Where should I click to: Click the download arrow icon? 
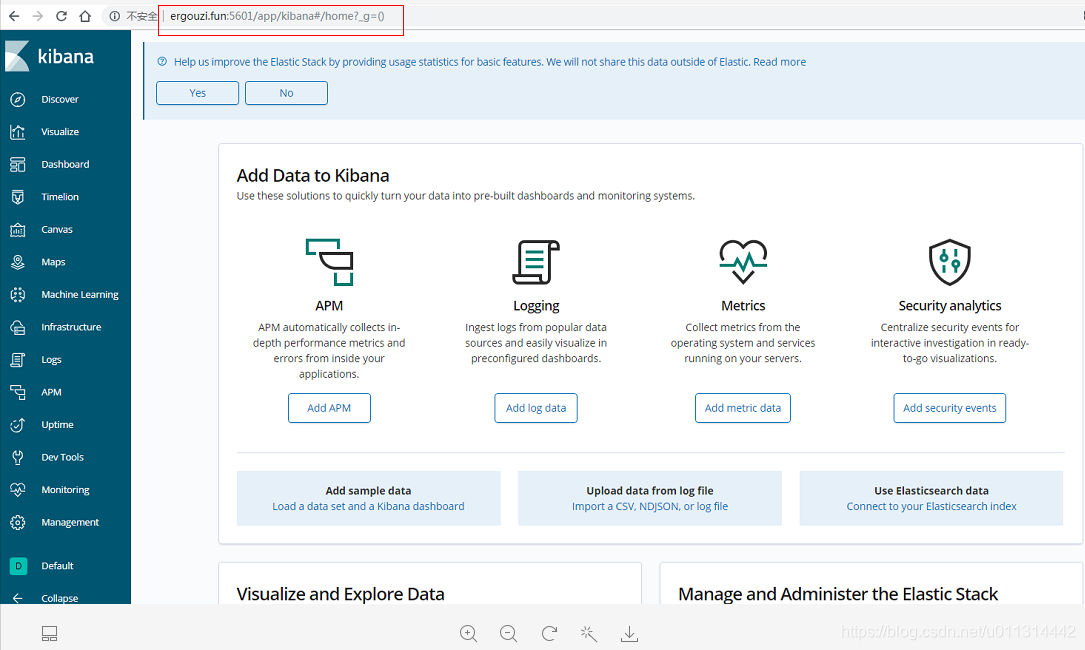point(630,633)
